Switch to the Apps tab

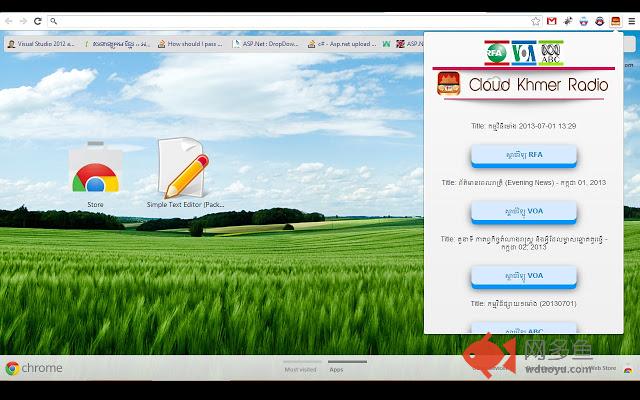point(336,369)
